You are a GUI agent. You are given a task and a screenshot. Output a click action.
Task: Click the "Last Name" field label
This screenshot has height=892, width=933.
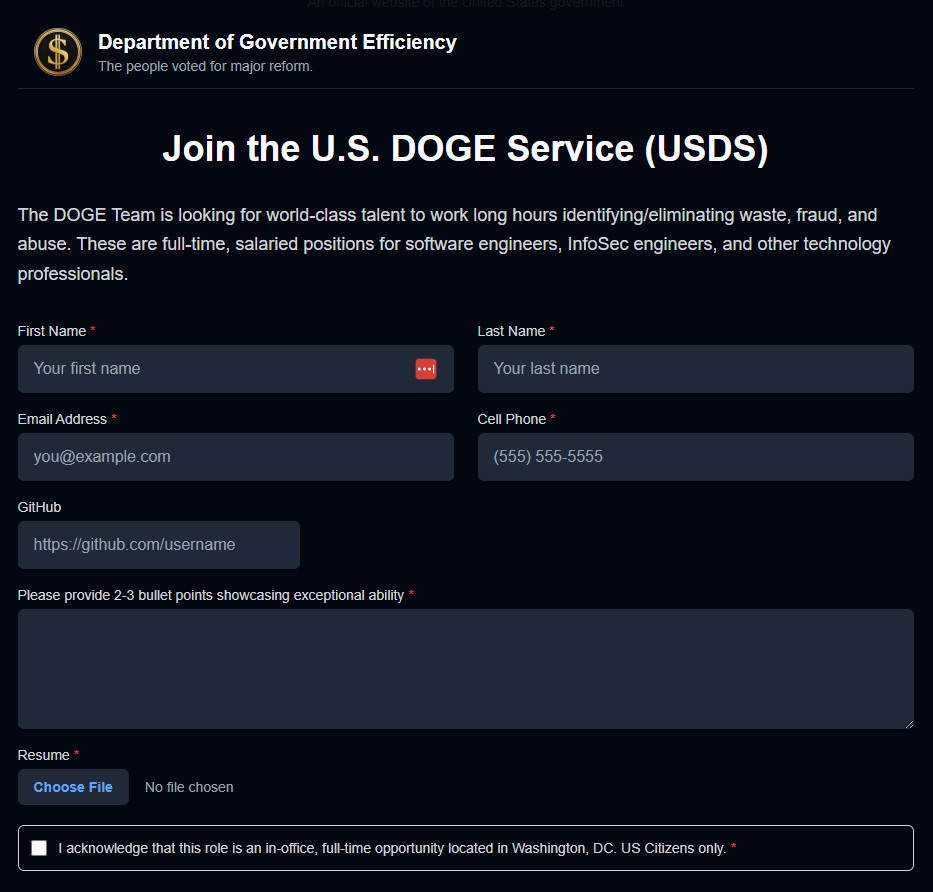point(511,331)
